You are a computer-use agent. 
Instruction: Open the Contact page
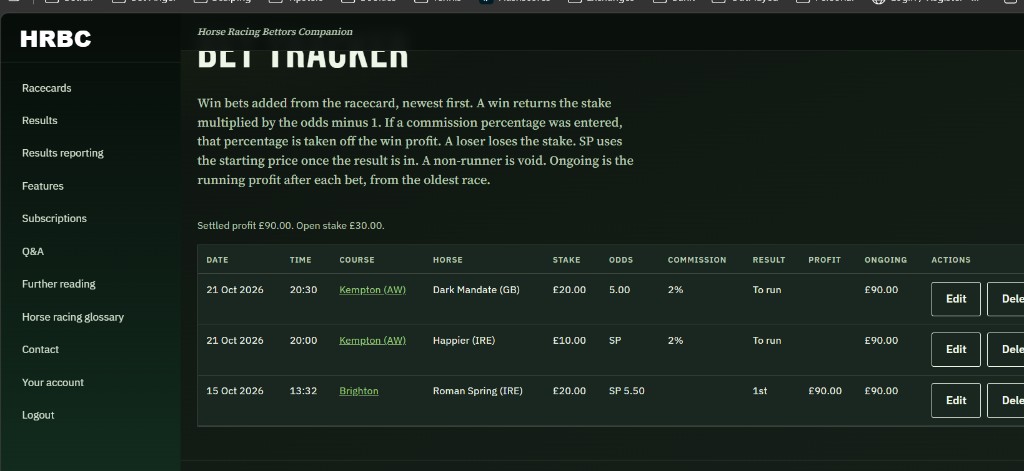point(40,349)
